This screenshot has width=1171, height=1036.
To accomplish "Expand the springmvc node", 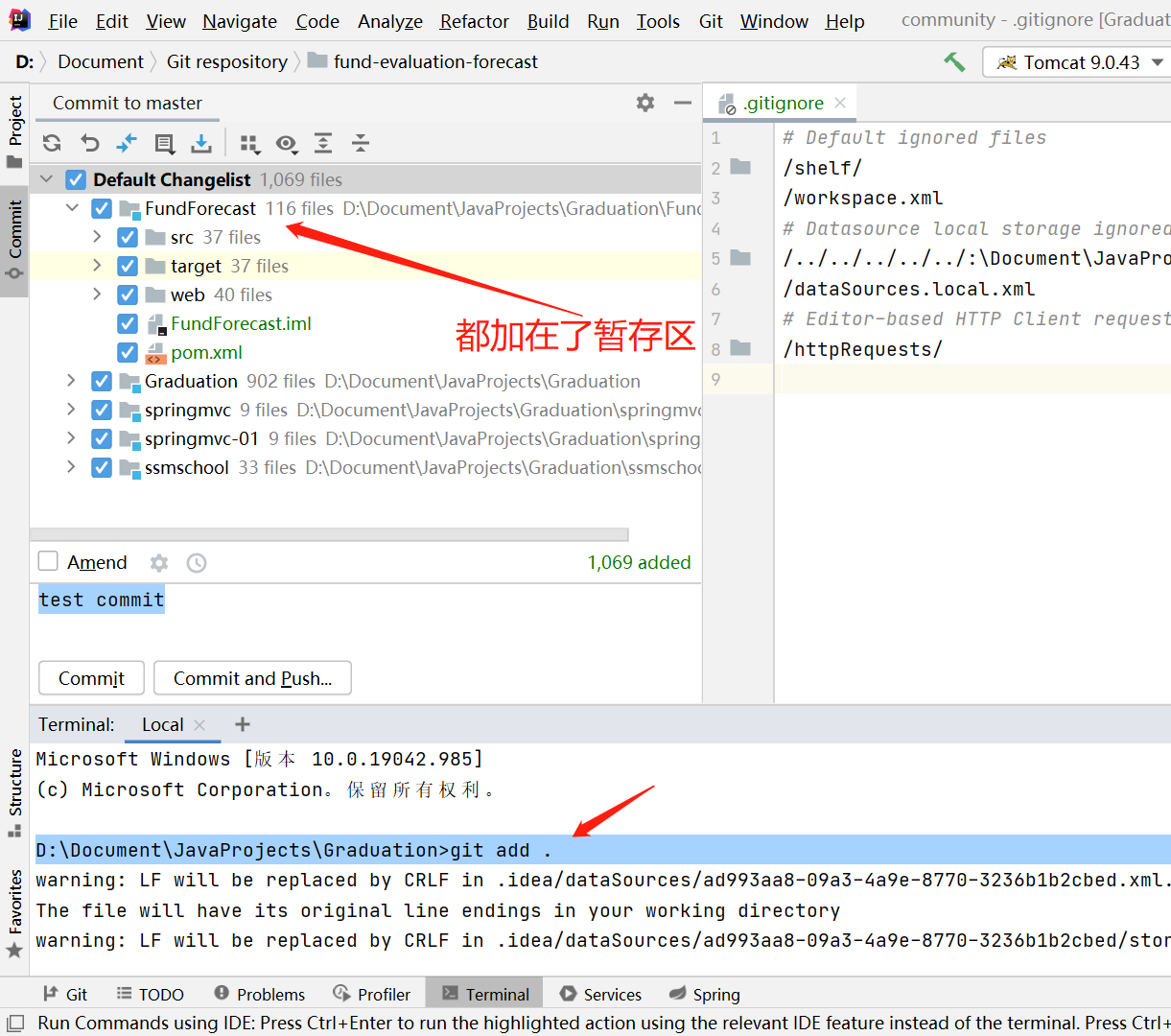I will [x=71, y=410].
